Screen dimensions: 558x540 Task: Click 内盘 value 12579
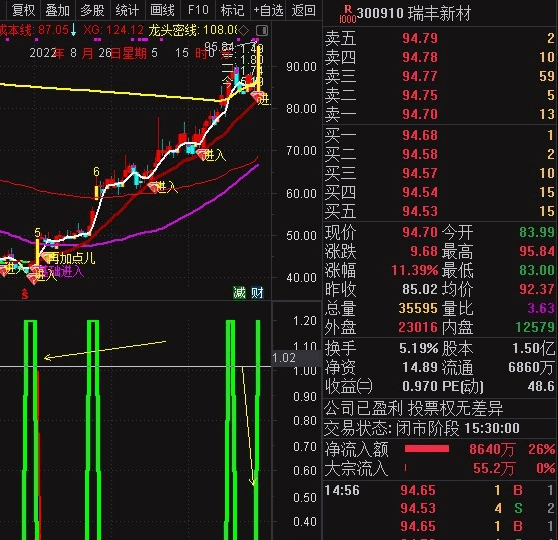tap(535, 327)
